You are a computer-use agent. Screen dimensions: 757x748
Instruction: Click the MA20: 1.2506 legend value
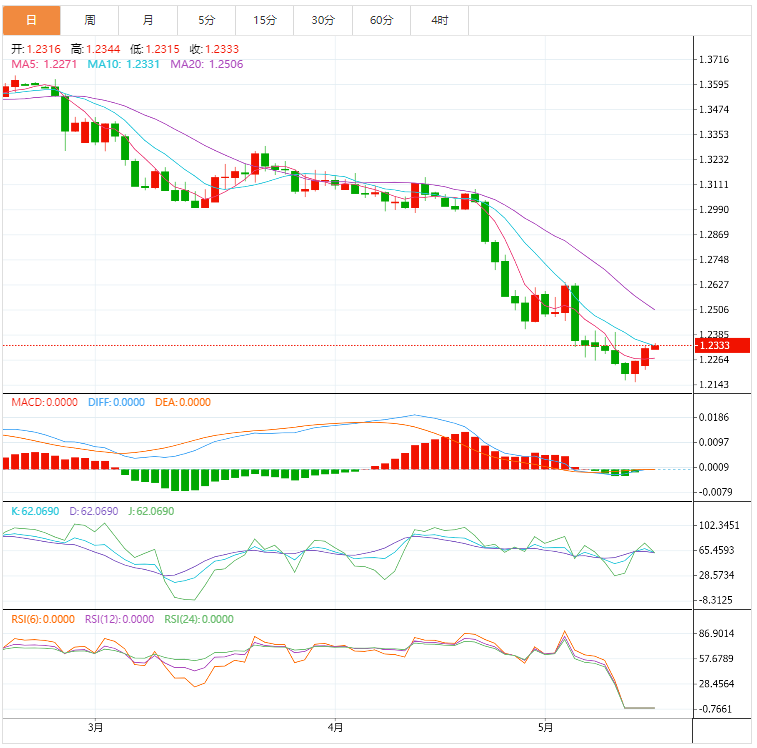[207, 64]
